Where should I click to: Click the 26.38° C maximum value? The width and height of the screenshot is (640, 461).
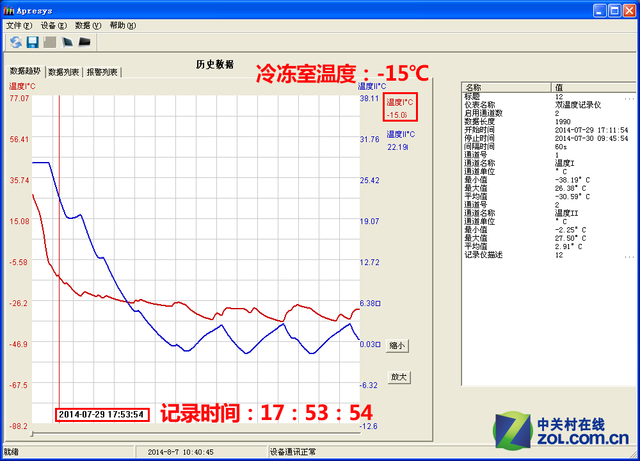570,188
